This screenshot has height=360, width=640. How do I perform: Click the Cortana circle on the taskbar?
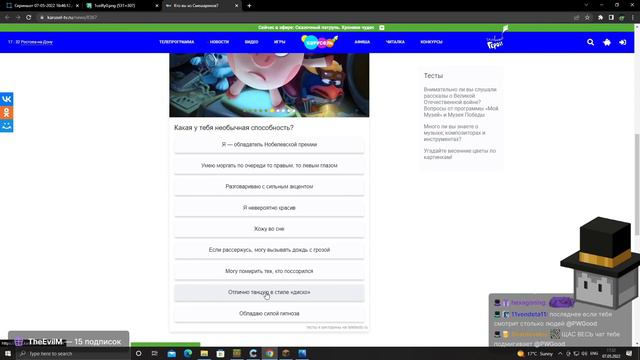(138, 353)
